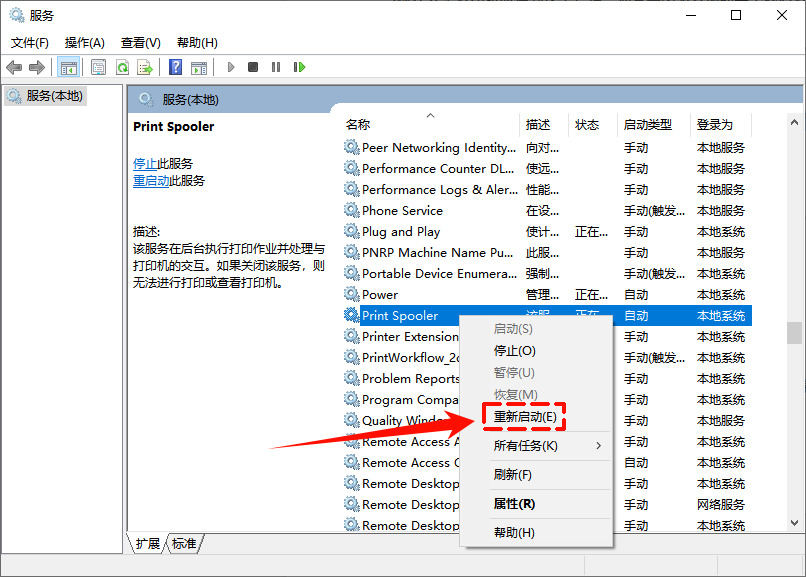The image size is (806, 577).
Task: Click the Refresh toolbar icon
Action: 122,67
